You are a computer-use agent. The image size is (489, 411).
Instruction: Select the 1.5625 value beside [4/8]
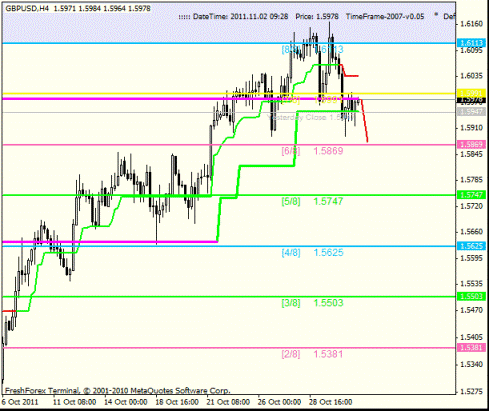(x=328, y=253)
